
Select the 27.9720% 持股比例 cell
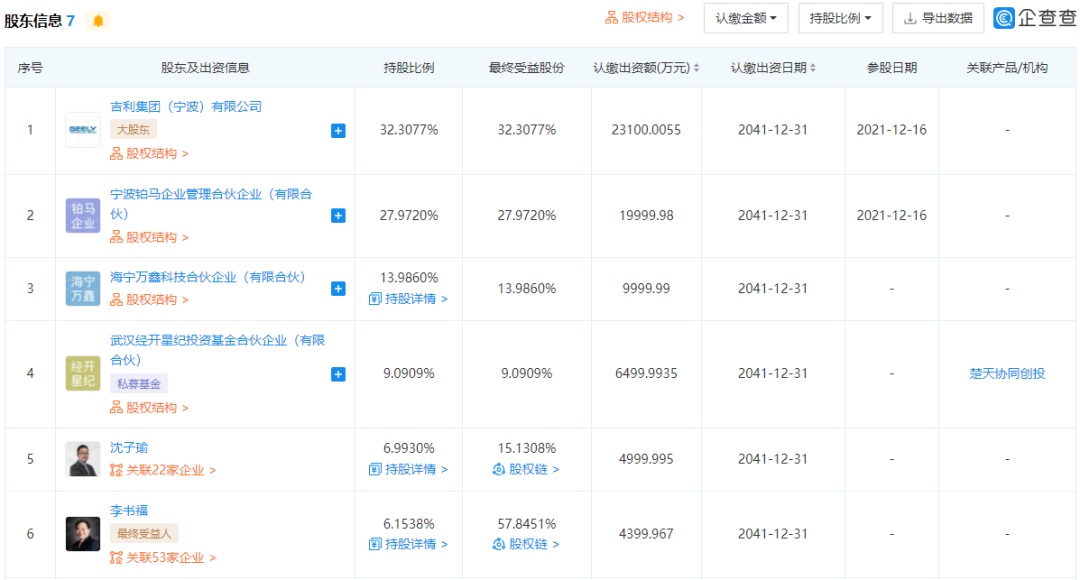pyautogui.click(x=408, y=216)
